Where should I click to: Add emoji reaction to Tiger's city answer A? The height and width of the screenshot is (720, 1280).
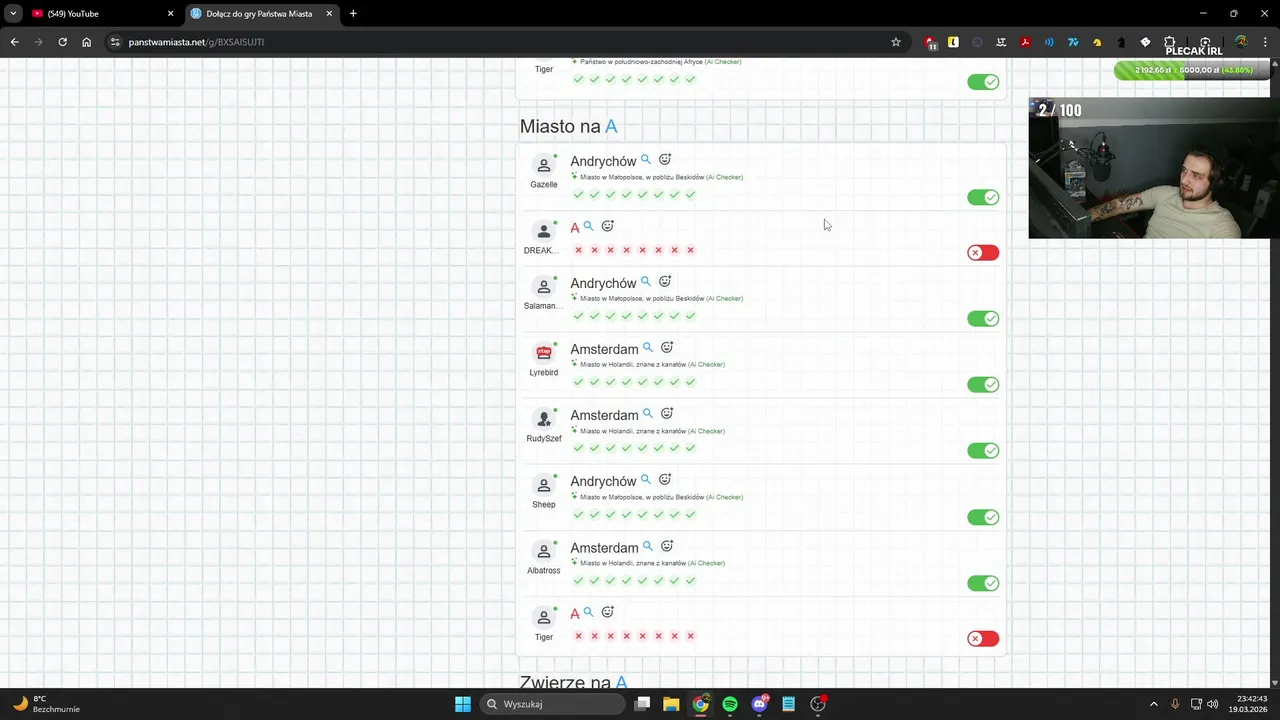[607, 613]
